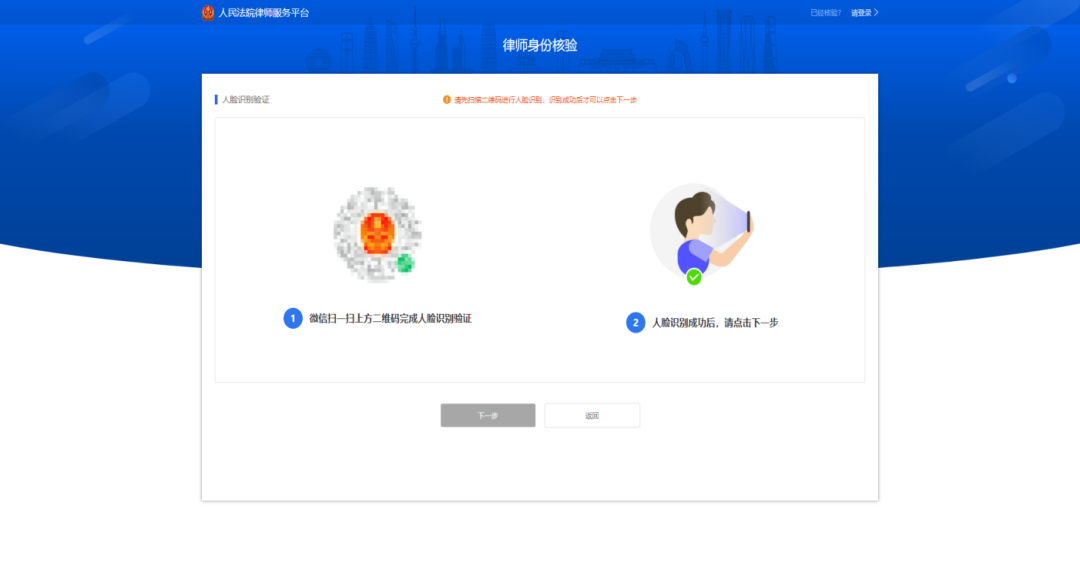Image resolution: width=1080 pixels, height=572 pixels.
Task: Click the blue step 2 number circle
Action: (x=635, y=323)
